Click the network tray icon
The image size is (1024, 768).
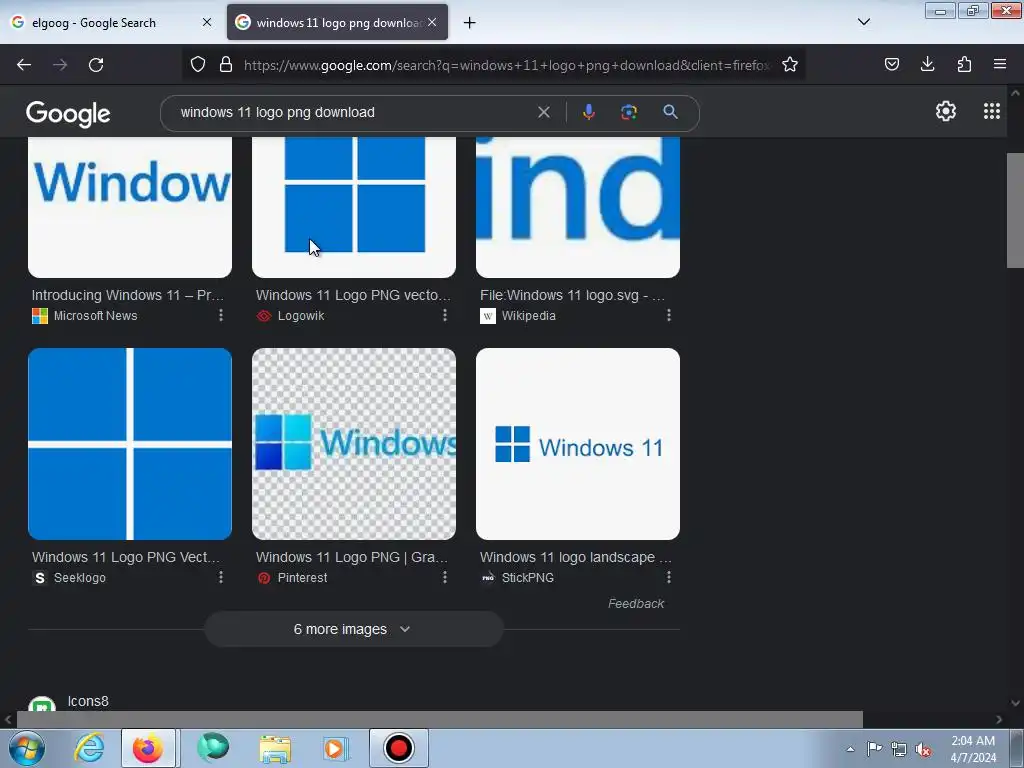(x=899, y=750)
